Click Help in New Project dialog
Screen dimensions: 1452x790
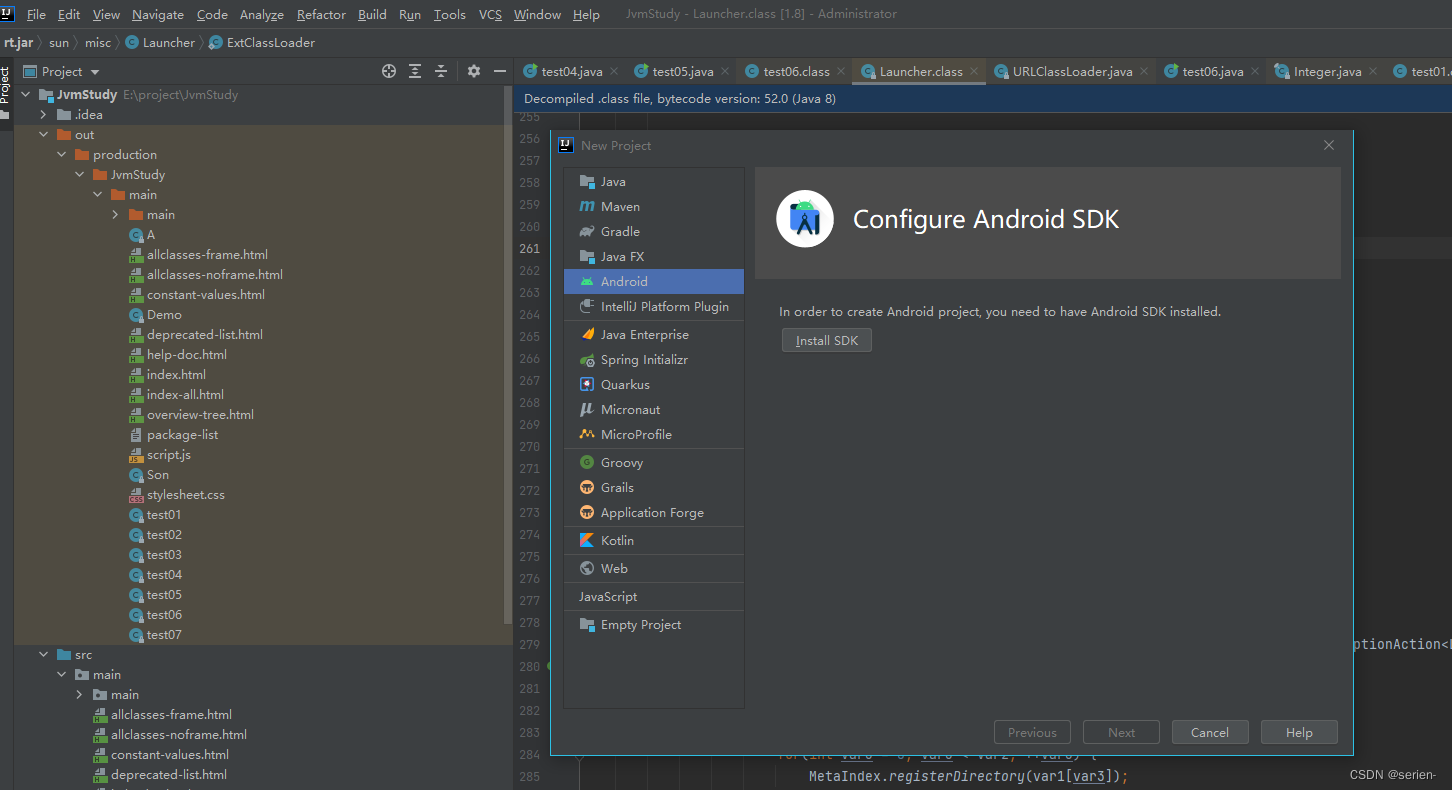point(1299,733)
